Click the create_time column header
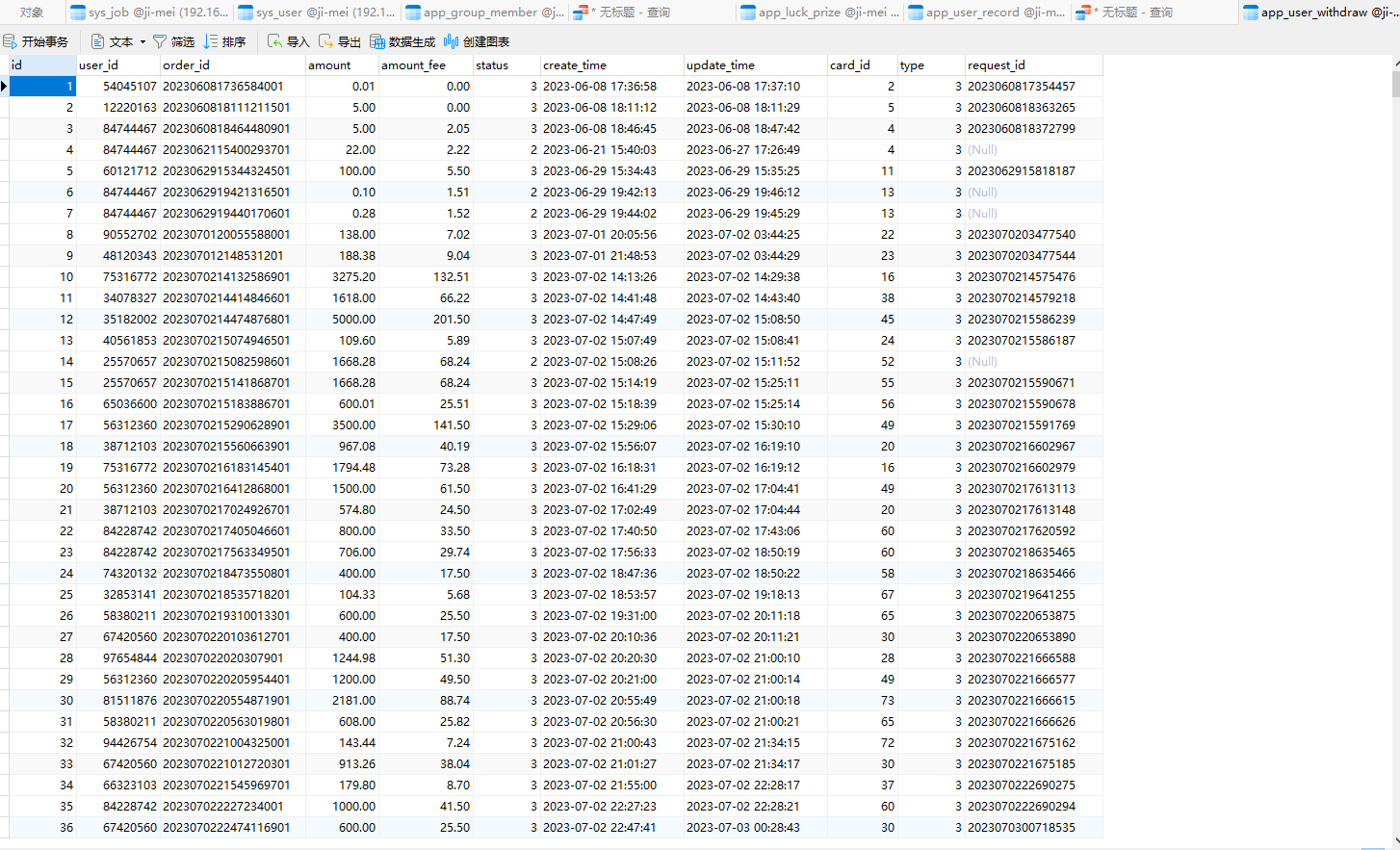 (575, 65)
